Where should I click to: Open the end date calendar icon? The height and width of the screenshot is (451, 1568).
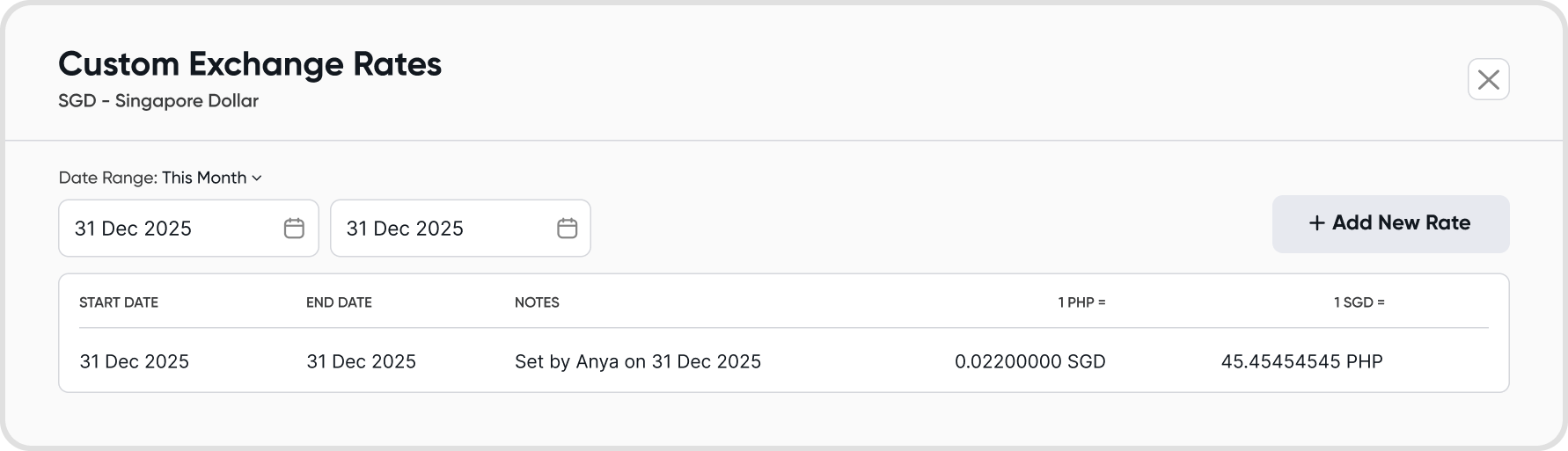point(567,229)
